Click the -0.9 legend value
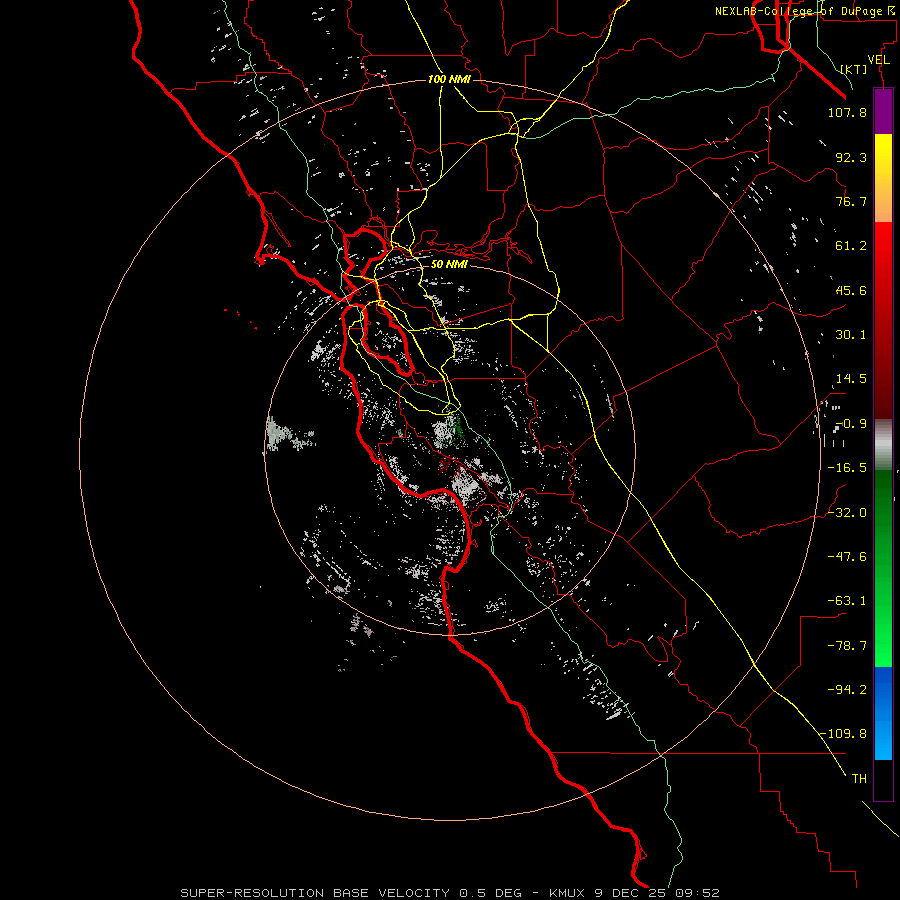 [x=851, y=424]
